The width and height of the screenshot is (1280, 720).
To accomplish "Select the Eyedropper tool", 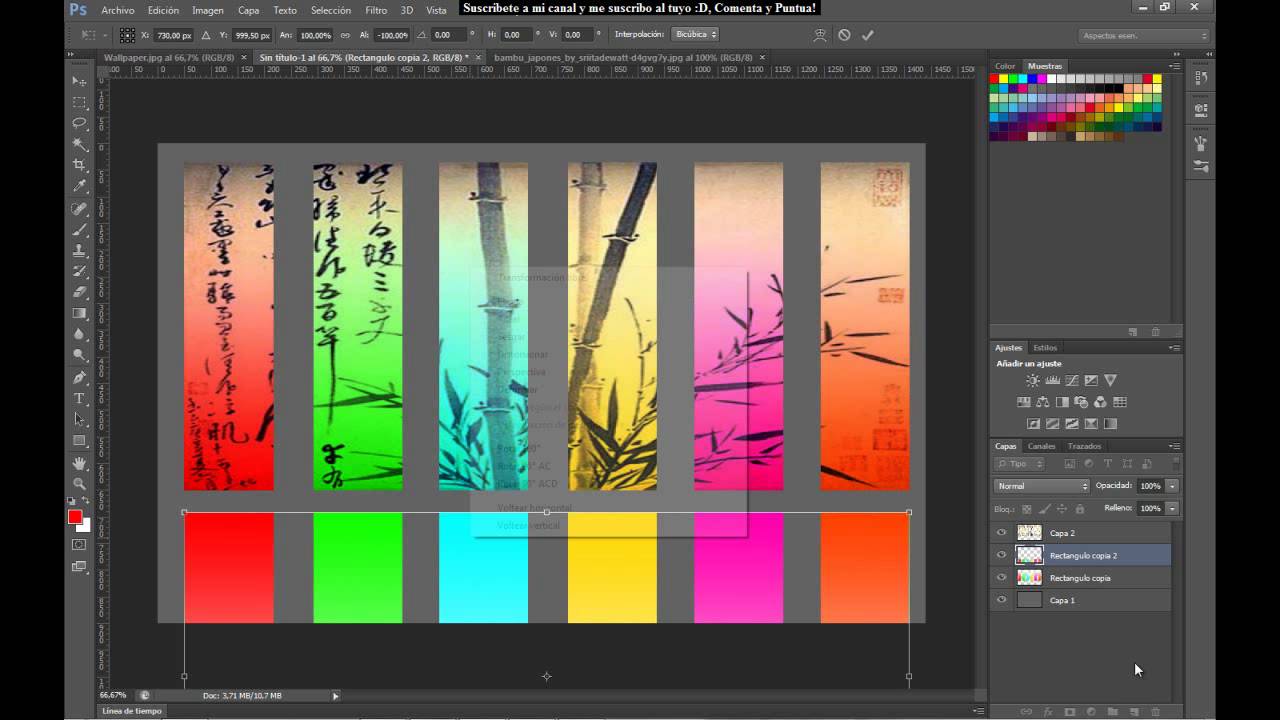I will click(x=80, y=186).
